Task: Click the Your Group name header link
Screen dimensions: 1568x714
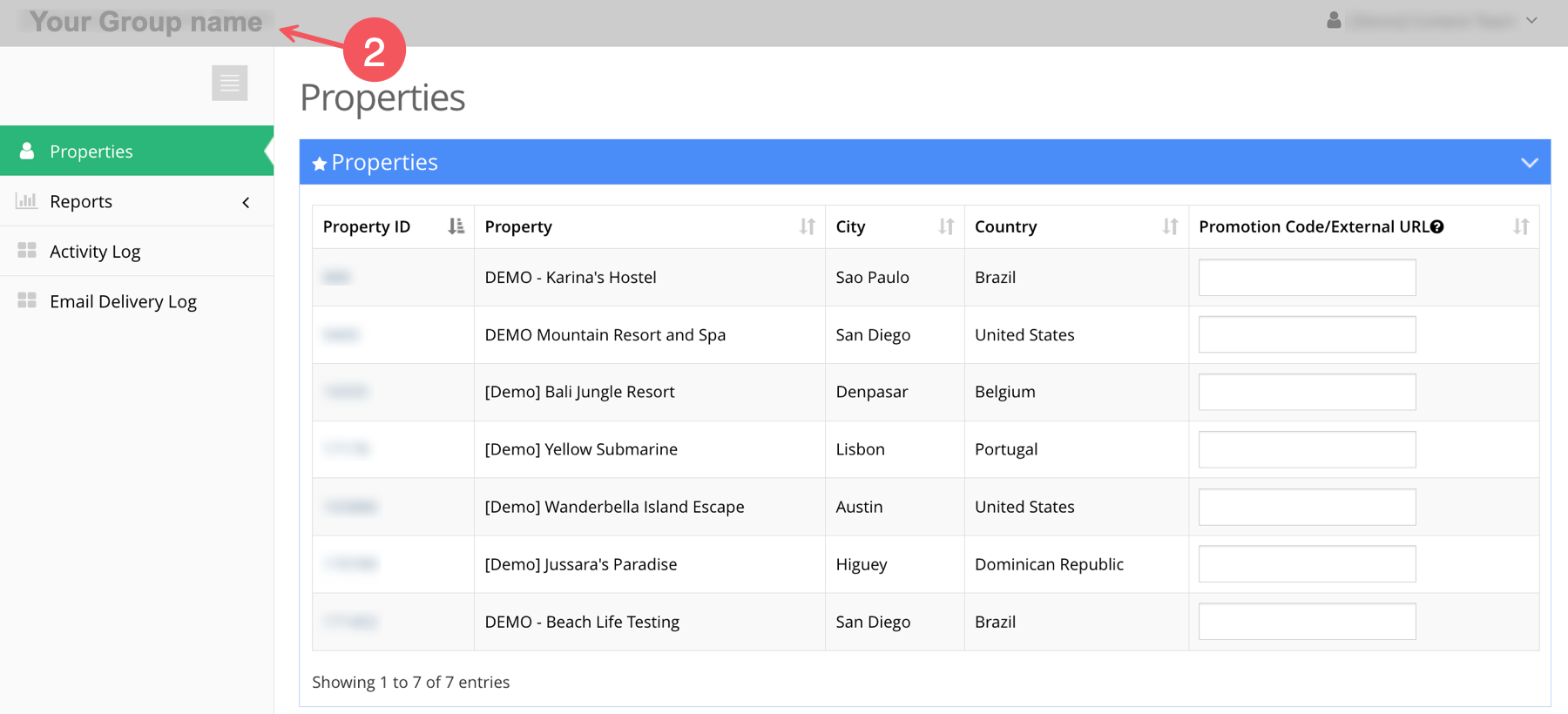Action: (x=145, y=22)
